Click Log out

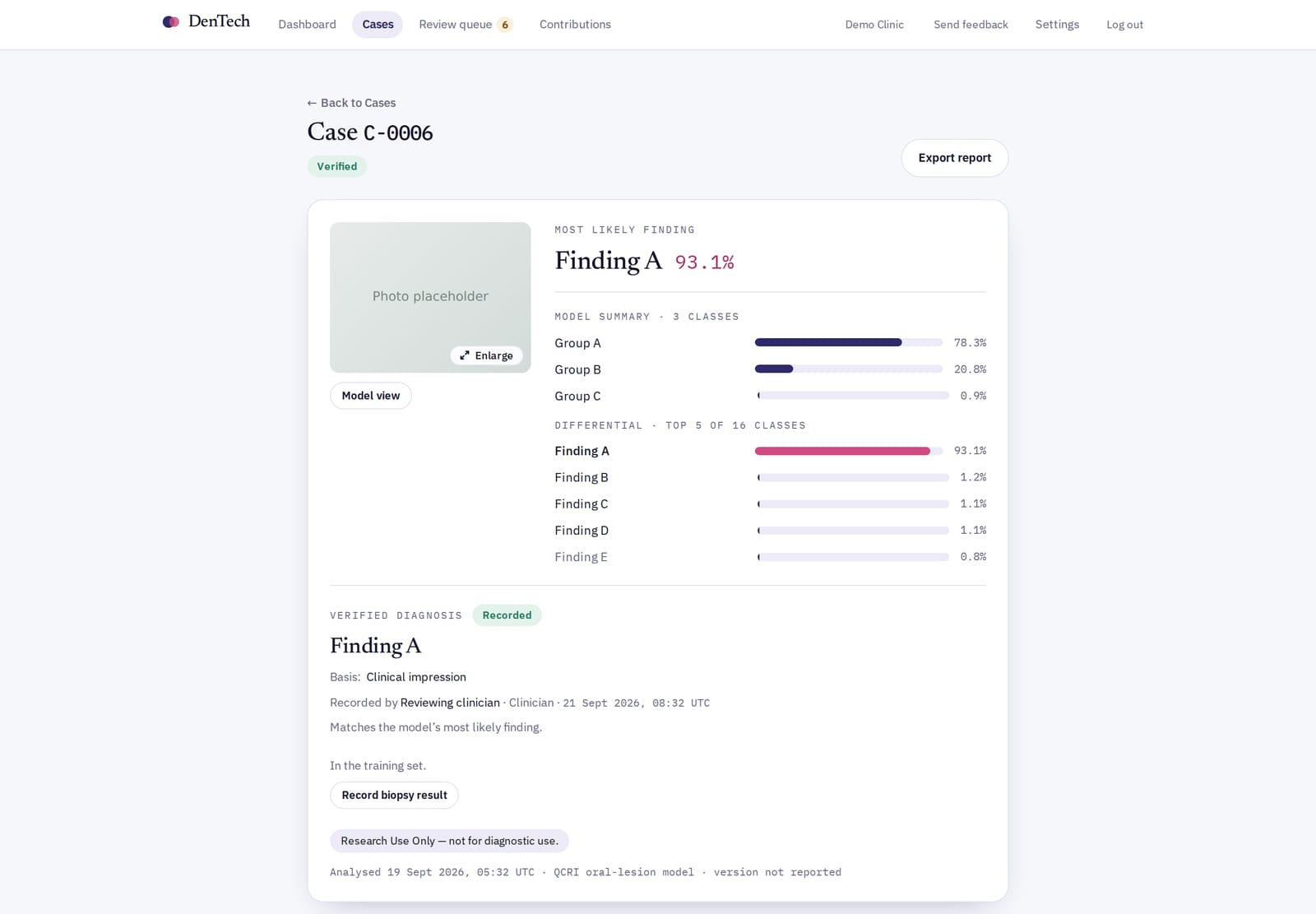click(x=1124, y=25)
